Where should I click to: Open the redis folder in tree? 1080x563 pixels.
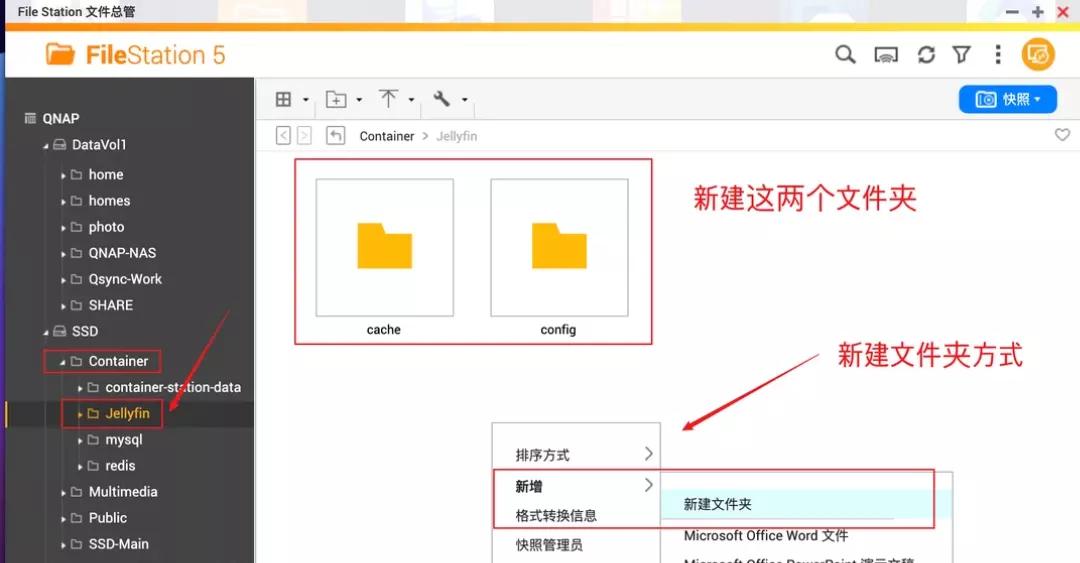tap(121, 466)
